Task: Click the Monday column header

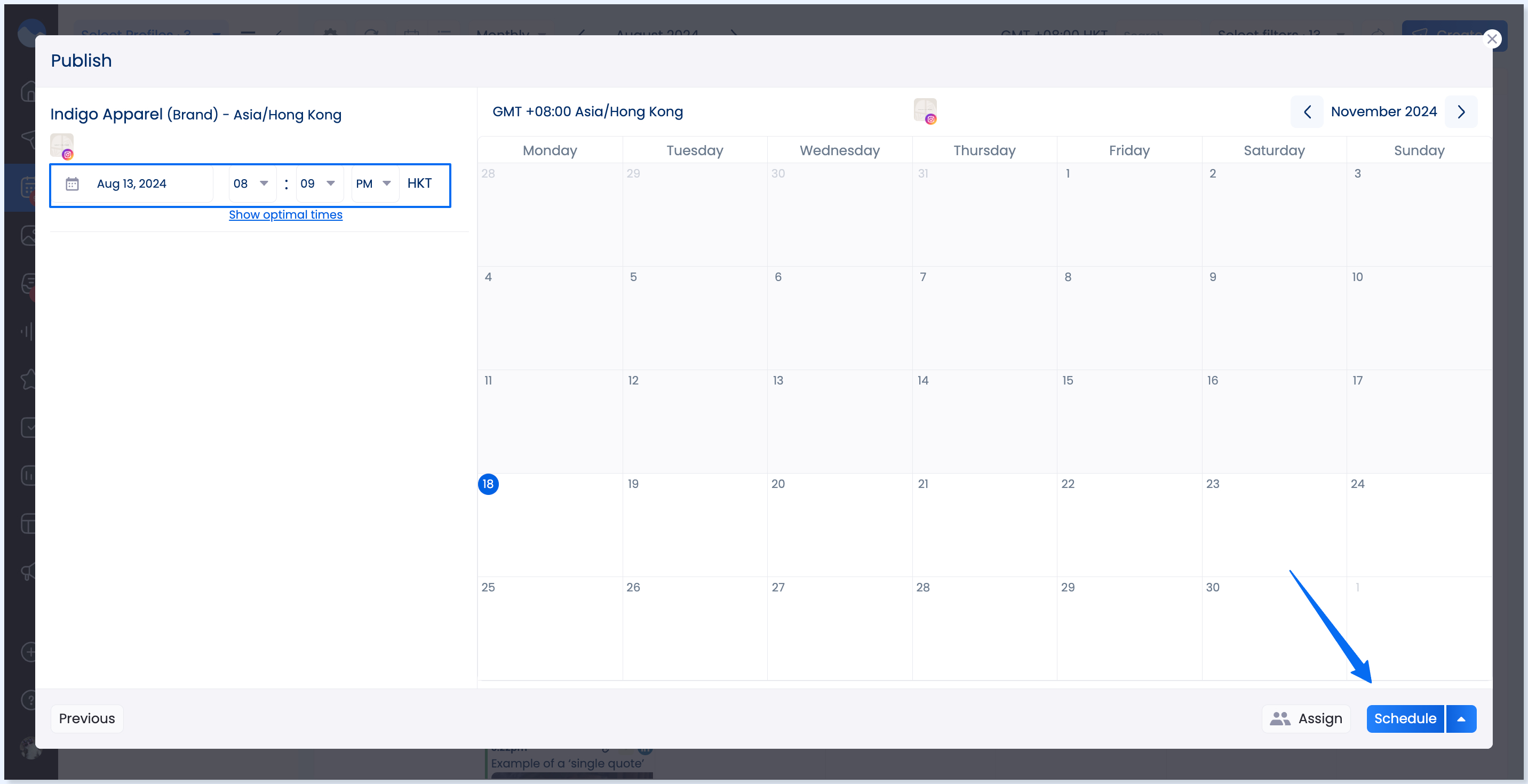Action: point(550,150)
